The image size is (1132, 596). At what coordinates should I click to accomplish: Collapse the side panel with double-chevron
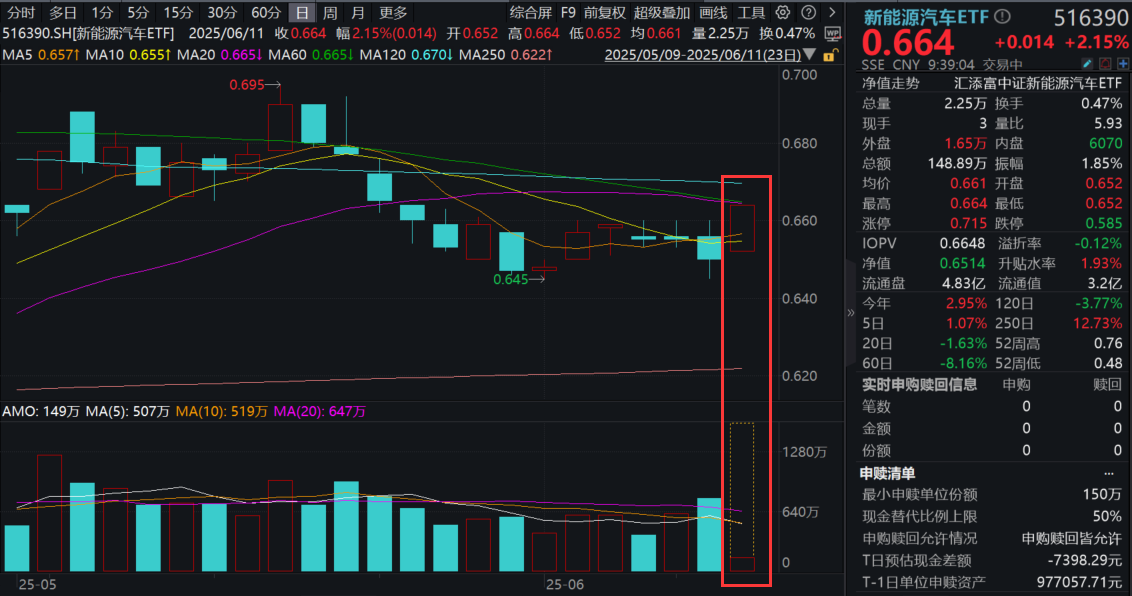pos(851,311)
